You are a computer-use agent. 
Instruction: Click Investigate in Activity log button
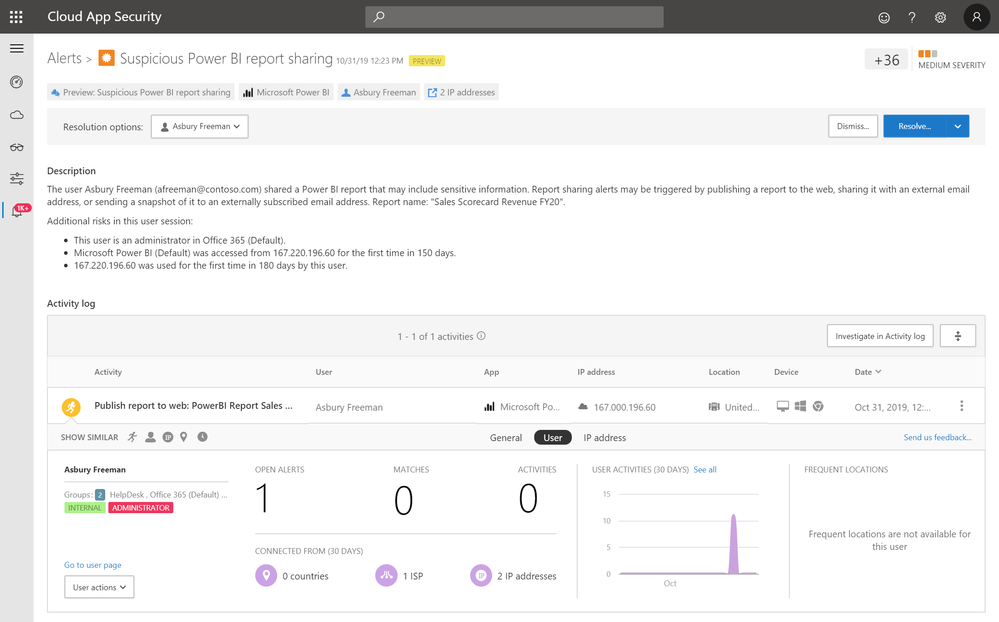[x=880, y=336]
